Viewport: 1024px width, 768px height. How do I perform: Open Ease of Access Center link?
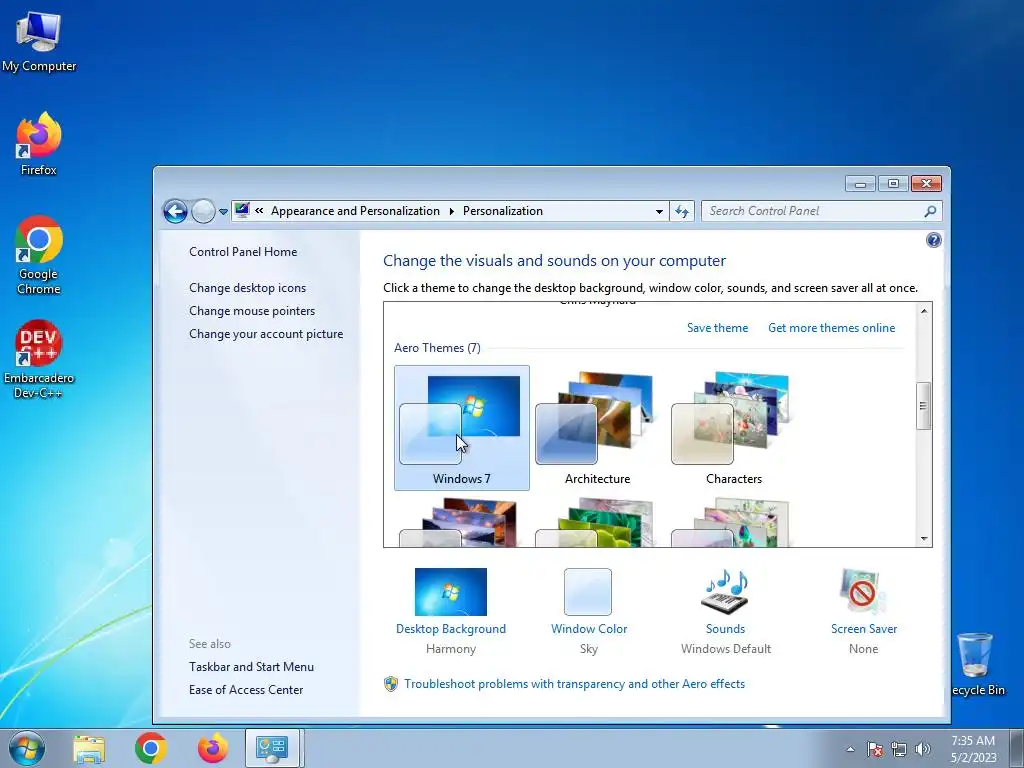(246, 690)
